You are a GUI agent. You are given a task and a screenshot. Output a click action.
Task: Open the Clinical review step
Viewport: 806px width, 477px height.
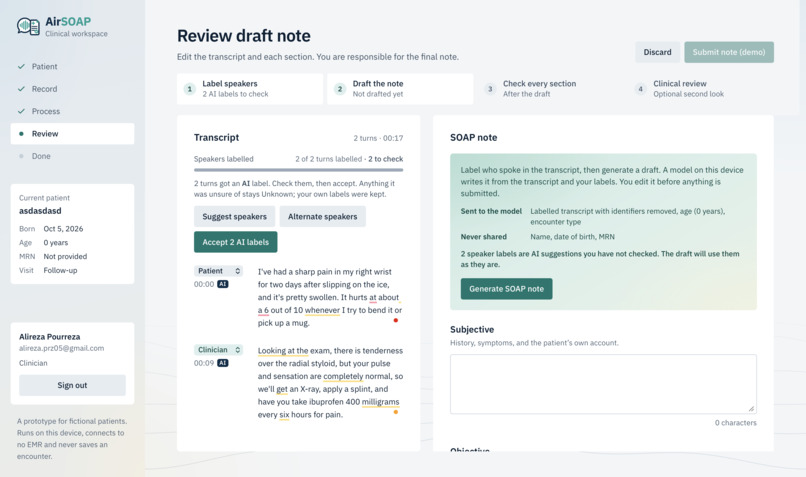(701, 89)
